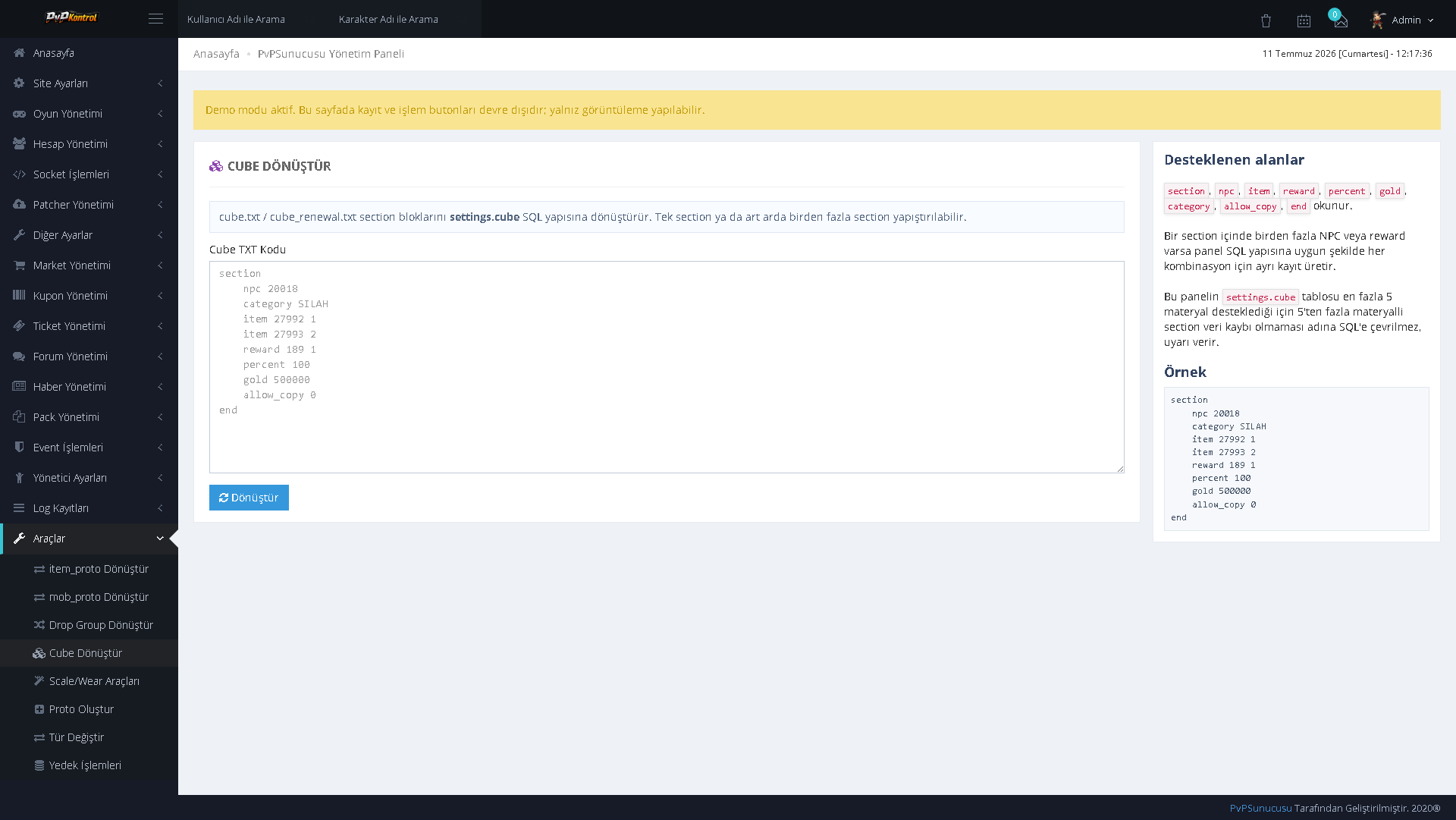Click the 'reward' supported field tag

1298,191
